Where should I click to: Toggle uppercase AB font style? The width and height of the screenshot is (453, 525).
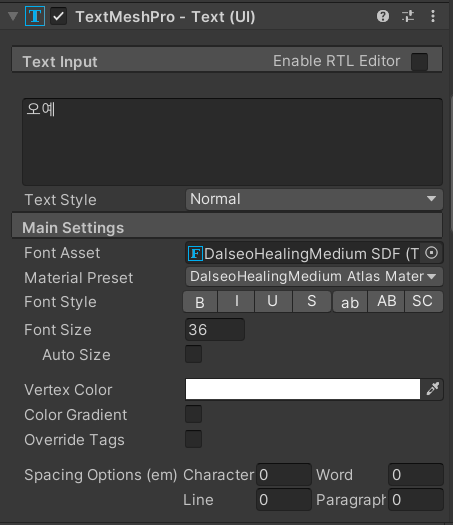386,302
